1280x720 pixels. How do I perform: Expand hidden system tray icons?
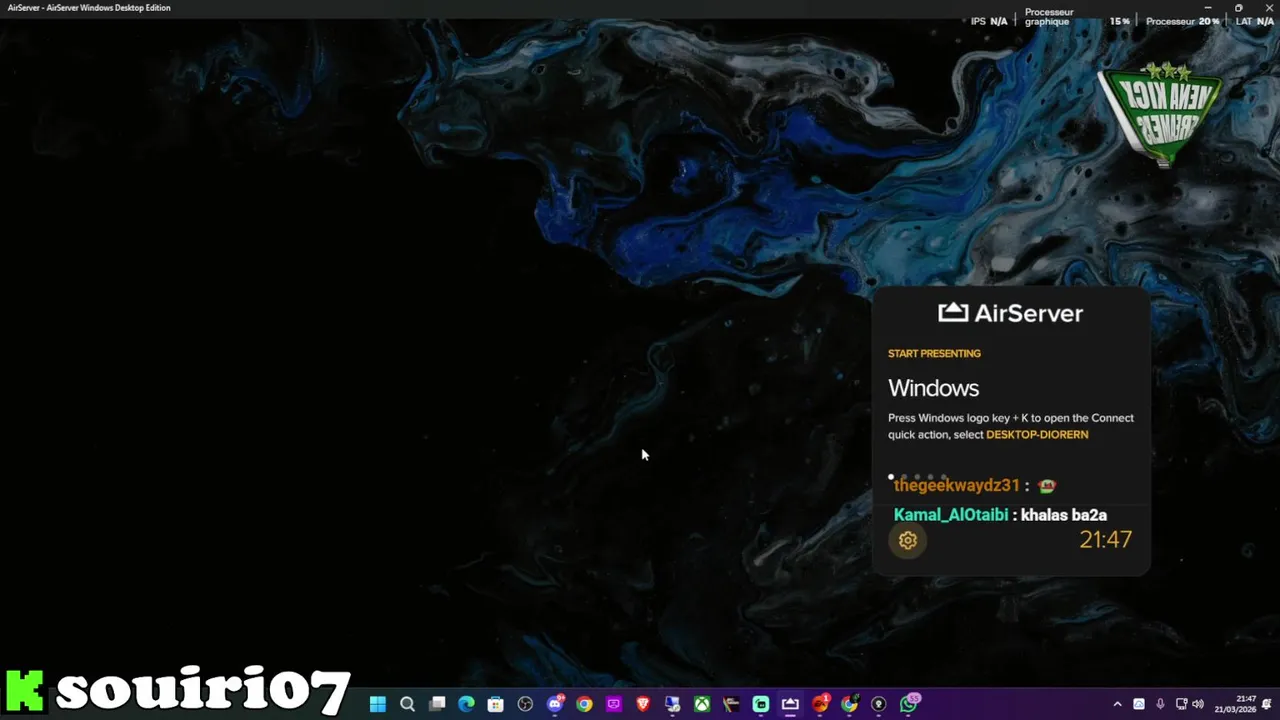[x=1117, y=704]
